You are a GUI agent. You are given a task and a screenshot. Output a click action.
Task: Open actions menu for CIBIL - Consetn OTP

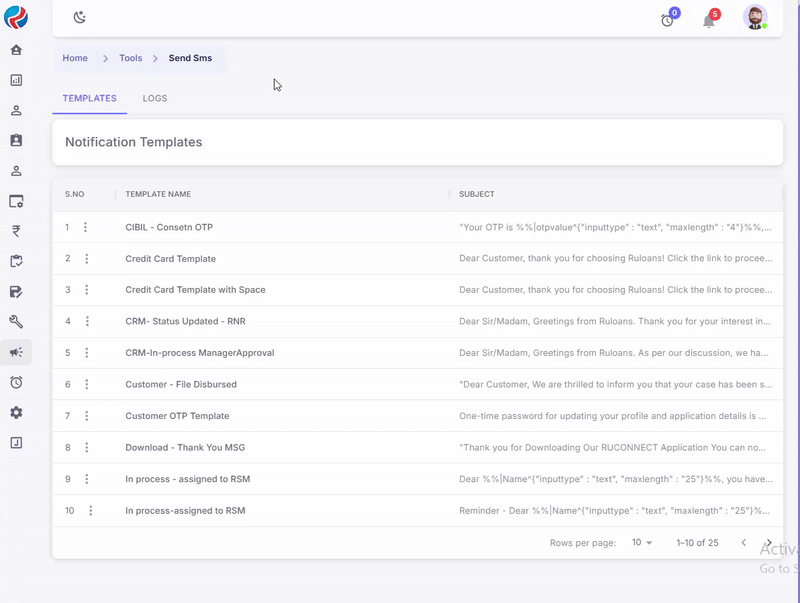coord(86,228)
